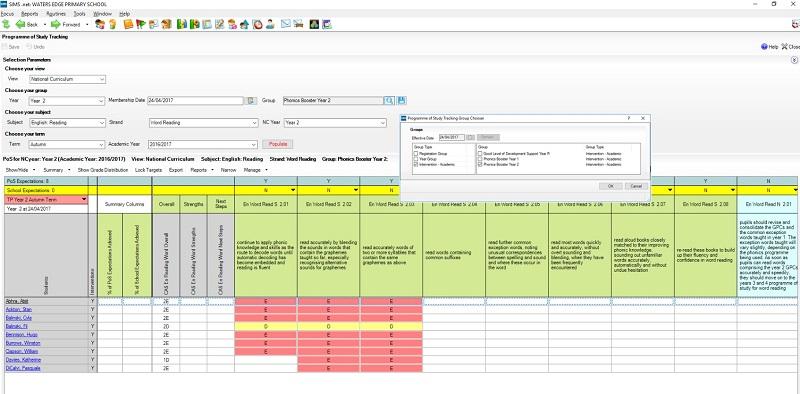800x394 pixels.
Task: Click the Membership Date input field
Action: (x=195, y=101)
